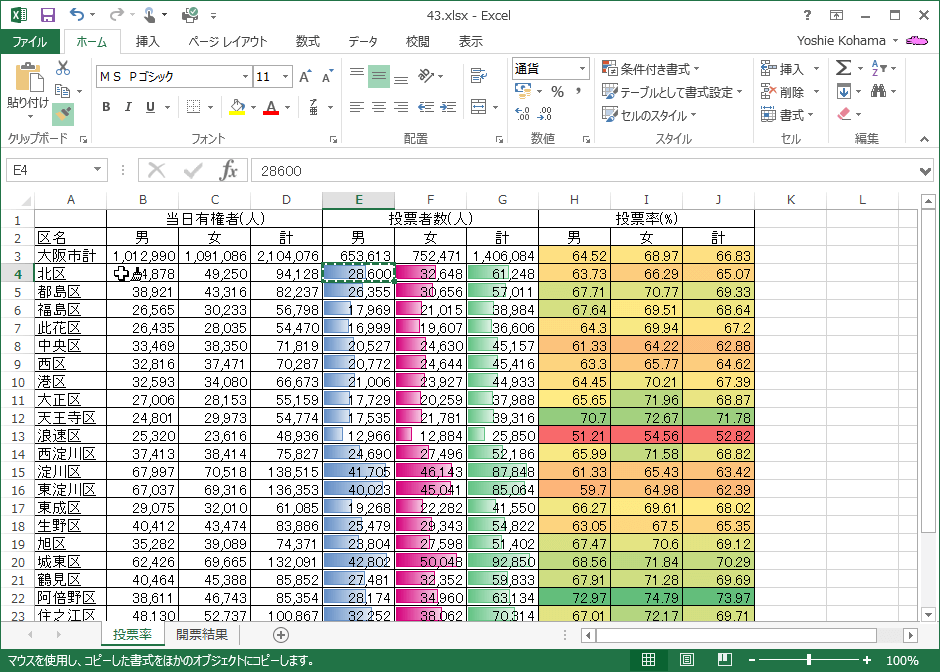Open the font name MS Pゴシック dropdown
The image size is (940, 672).
click(245, 77)
